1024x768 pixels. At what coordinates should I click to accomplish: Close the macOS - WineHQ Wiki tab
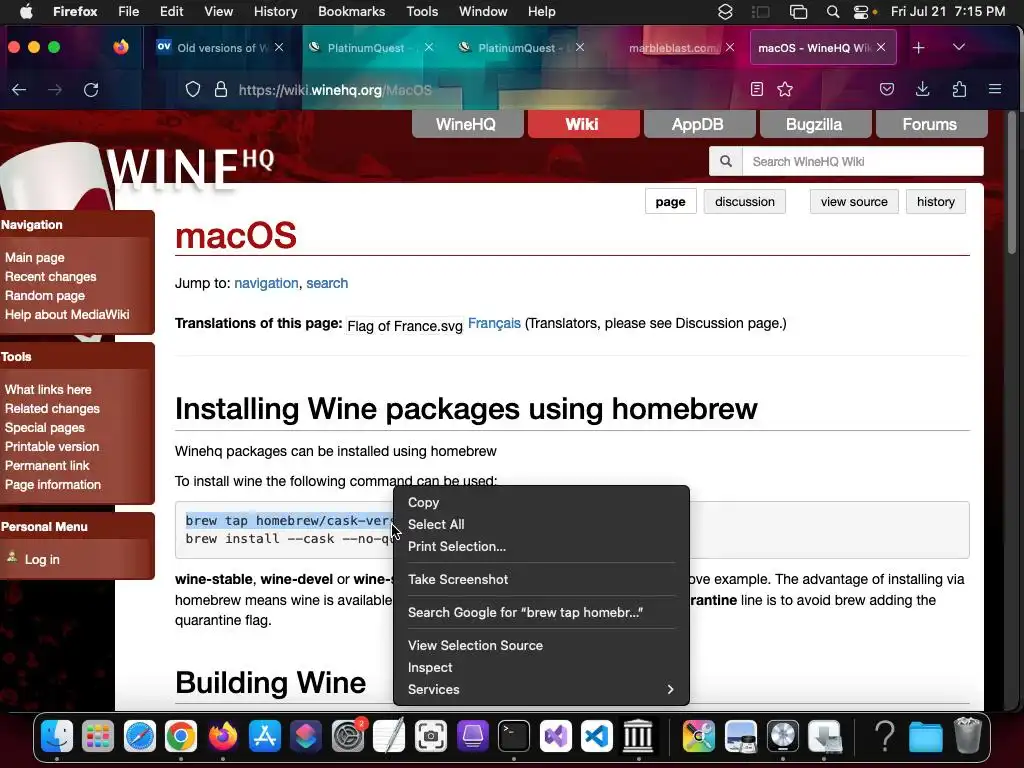click(881, 47)
